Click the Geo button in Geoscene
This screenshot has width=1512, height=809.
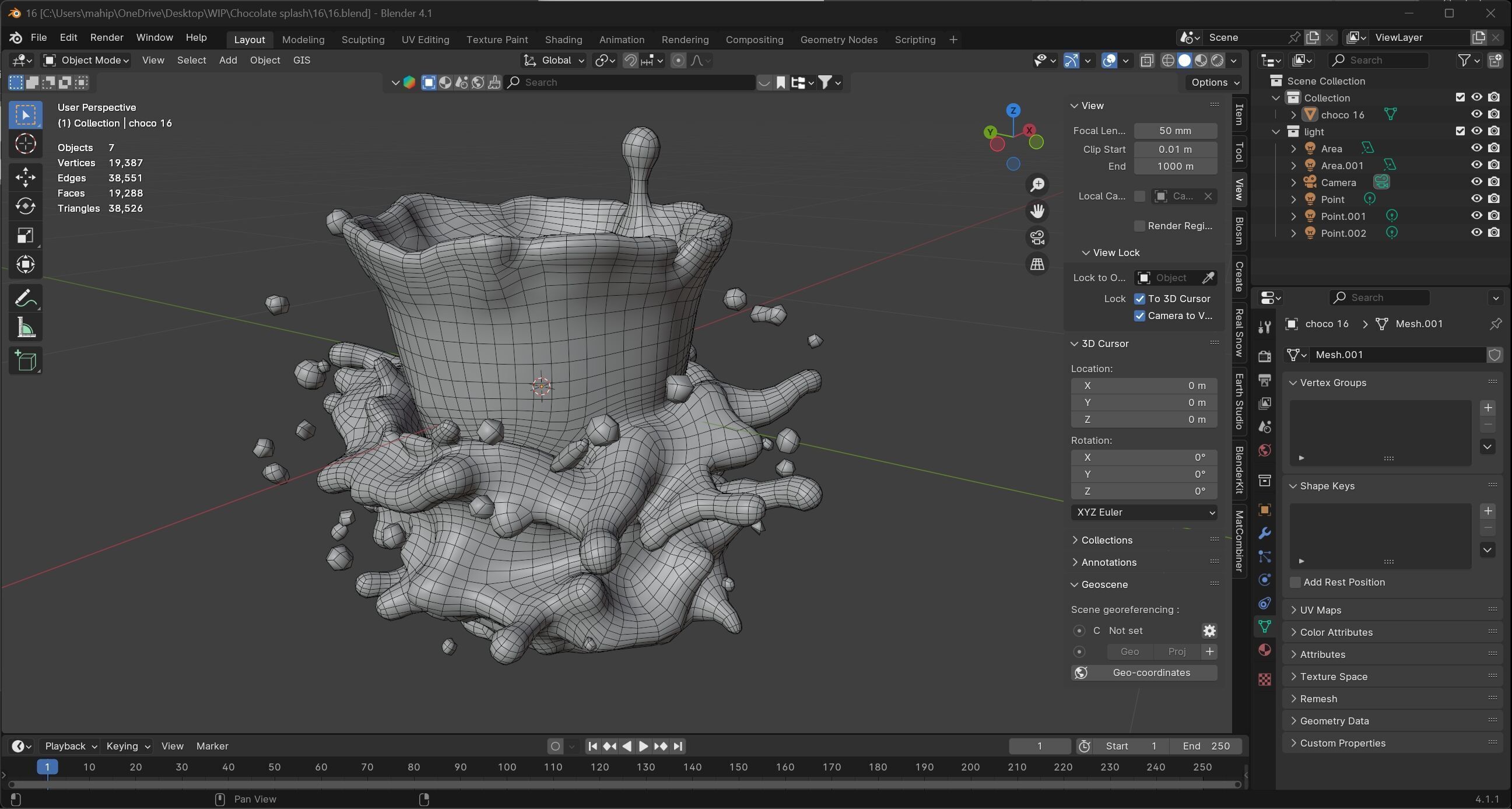1129,652
